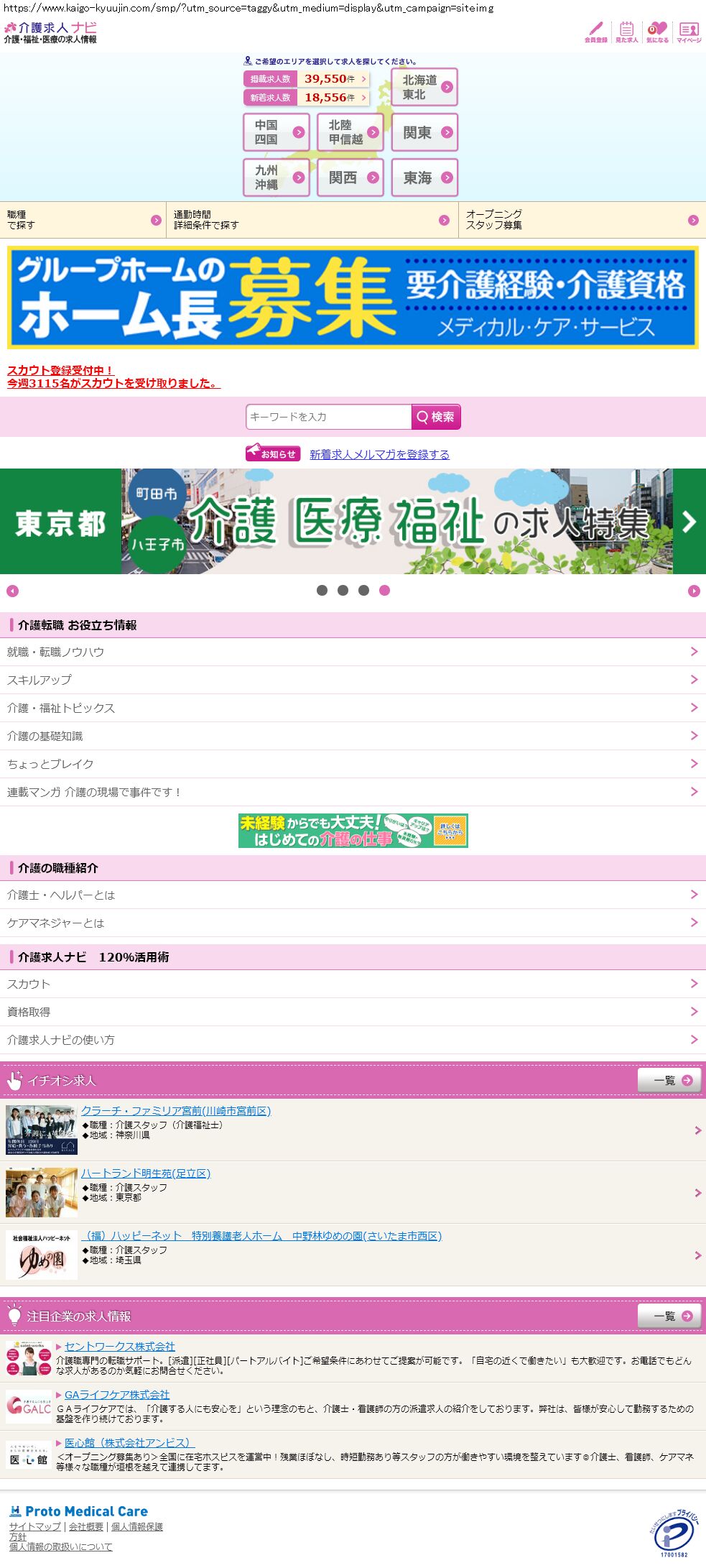706x1568 pixels.
Task: Click the privacy mark badge in the footer
Action: pyautogui.click(x=674, y=1532)
